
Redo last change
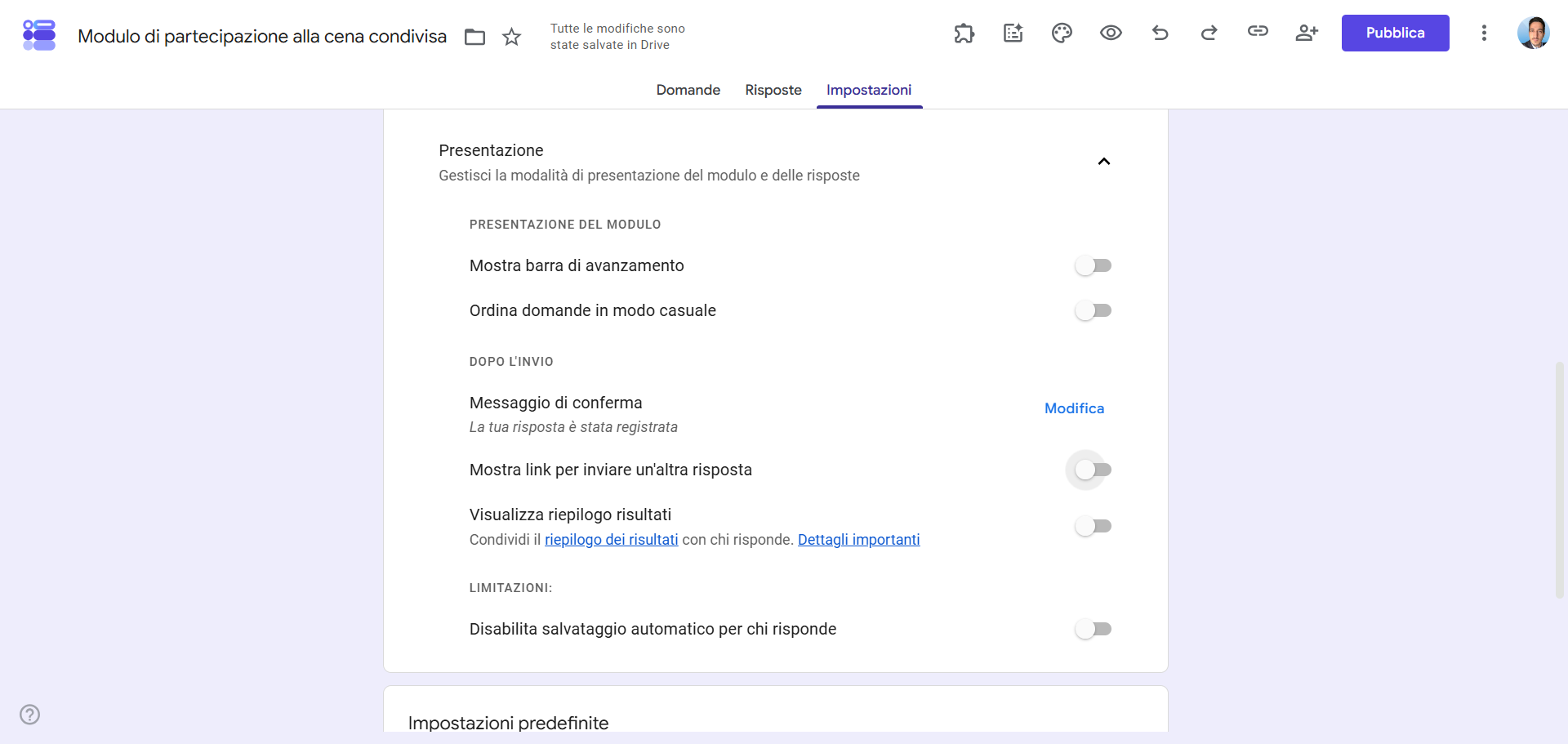click(x=1209, y=33)
